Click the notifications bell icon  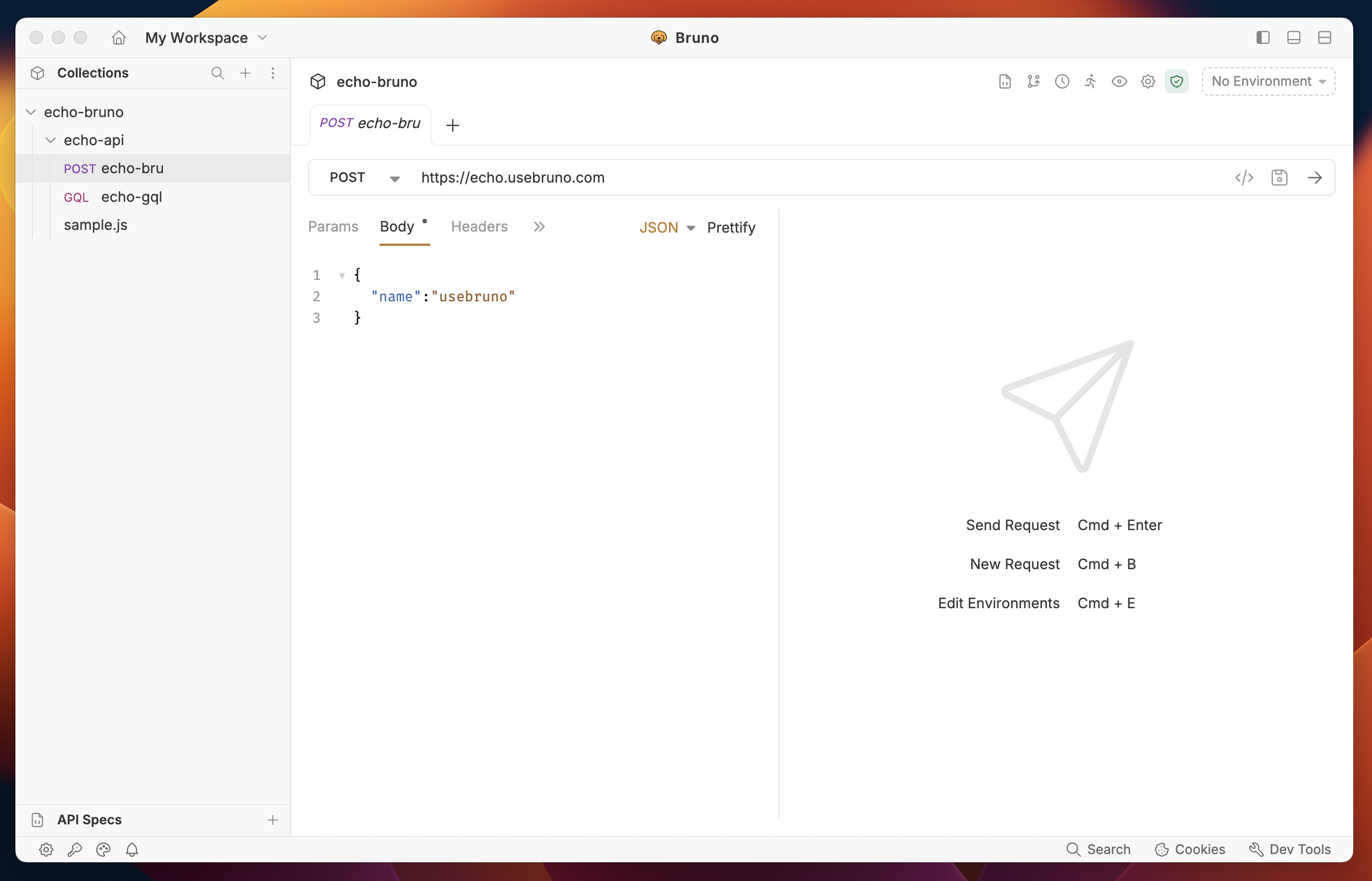[132, 849]
